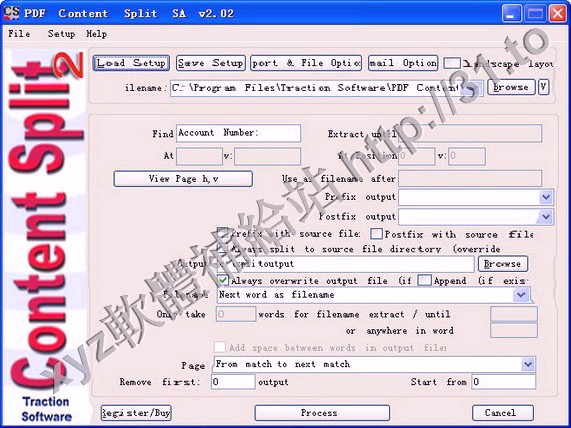Click the Start from field
Image resolution: width=571 pixels, height=428 pixels.
tap(504, 382)
